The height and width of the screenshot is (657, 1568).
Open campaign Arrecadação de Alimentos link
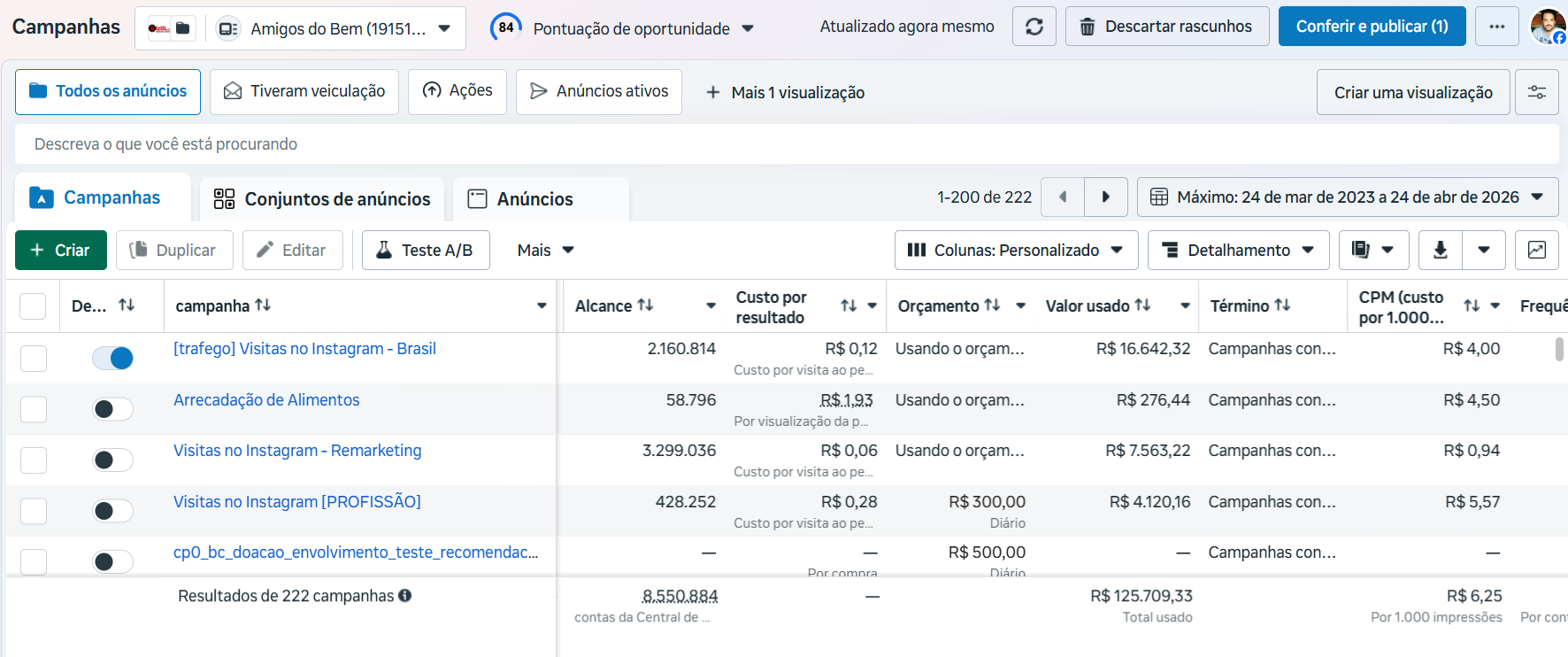tap(266, 400)
